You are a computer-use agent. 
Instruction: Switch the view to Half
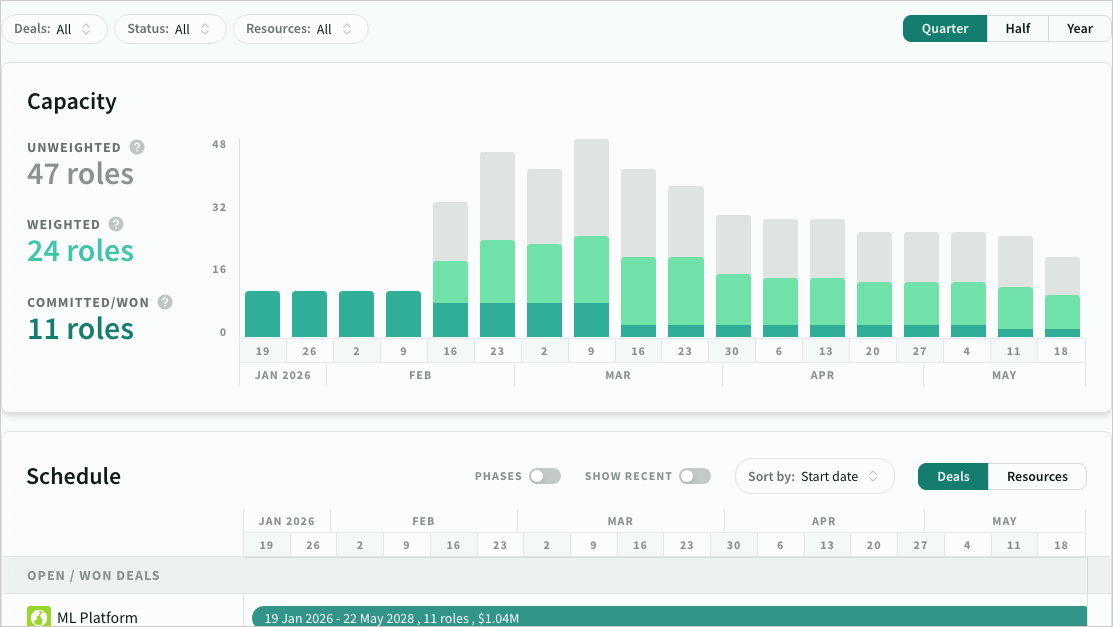1017,28
